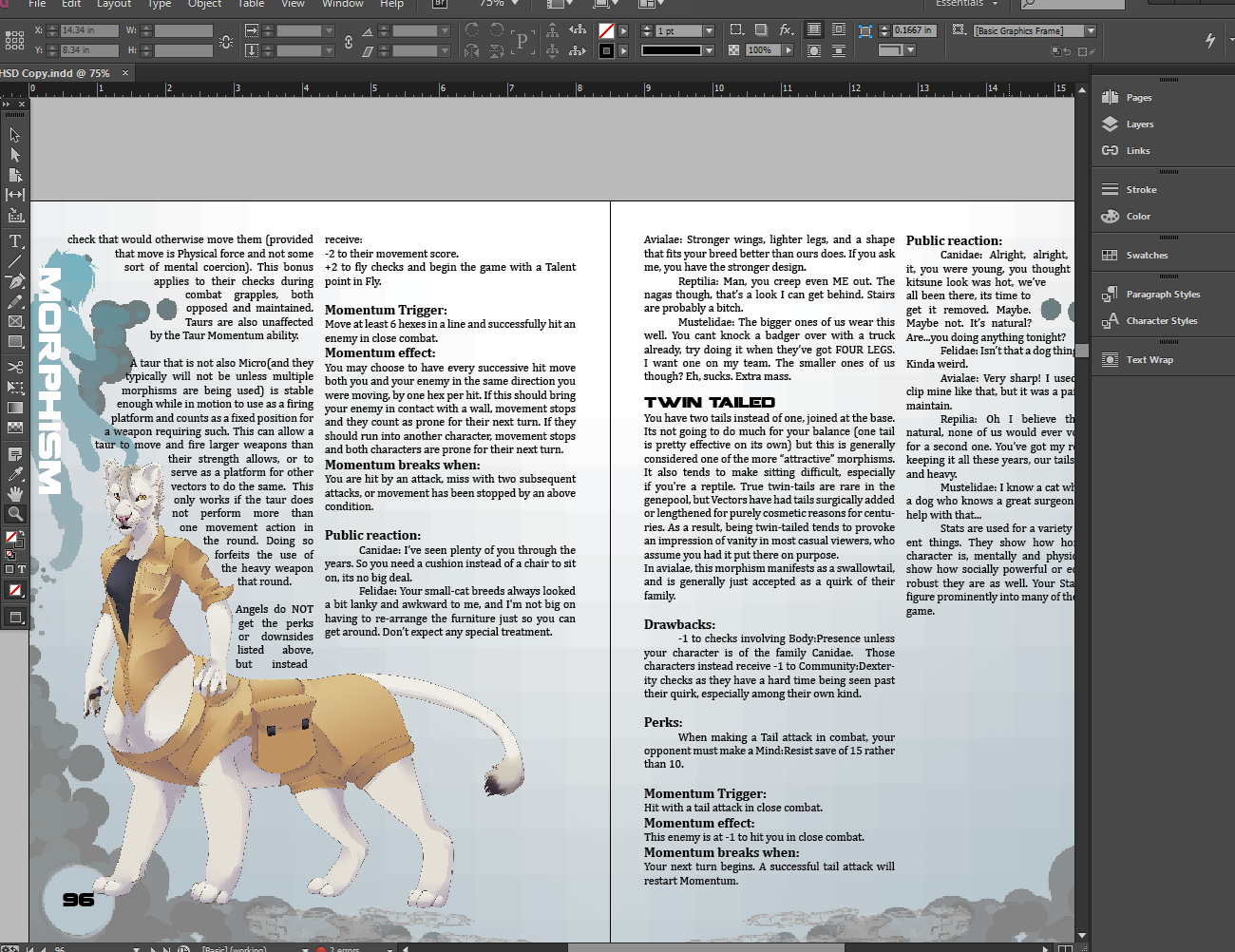Enable Wrap Around Object Shape
The image size is (1235, 952).
point(814,50)
